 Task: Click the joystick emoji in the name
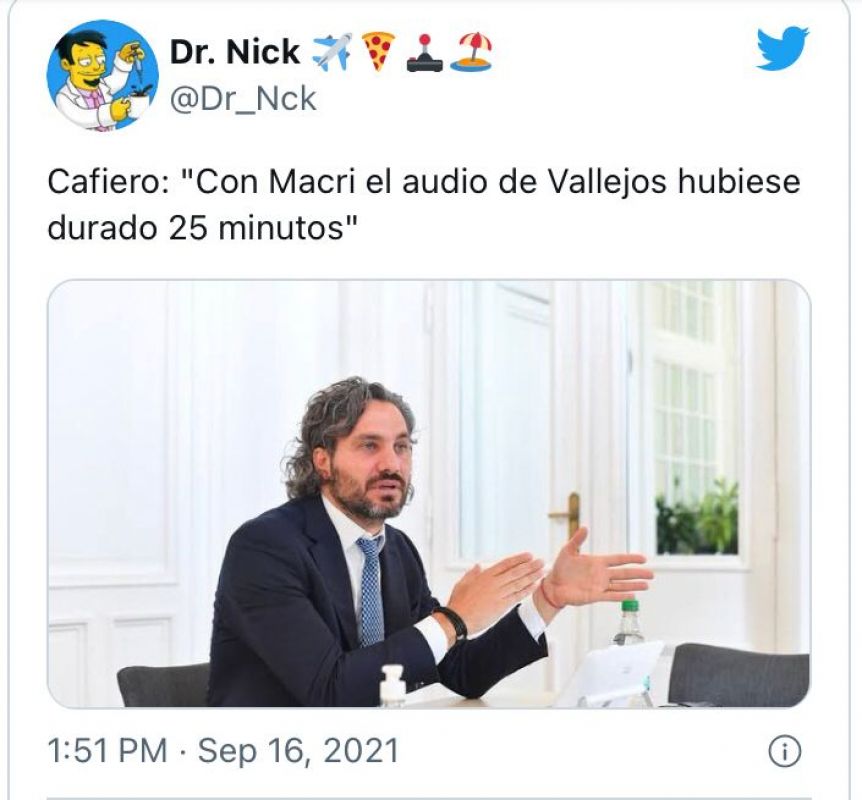tap(424, 53)
